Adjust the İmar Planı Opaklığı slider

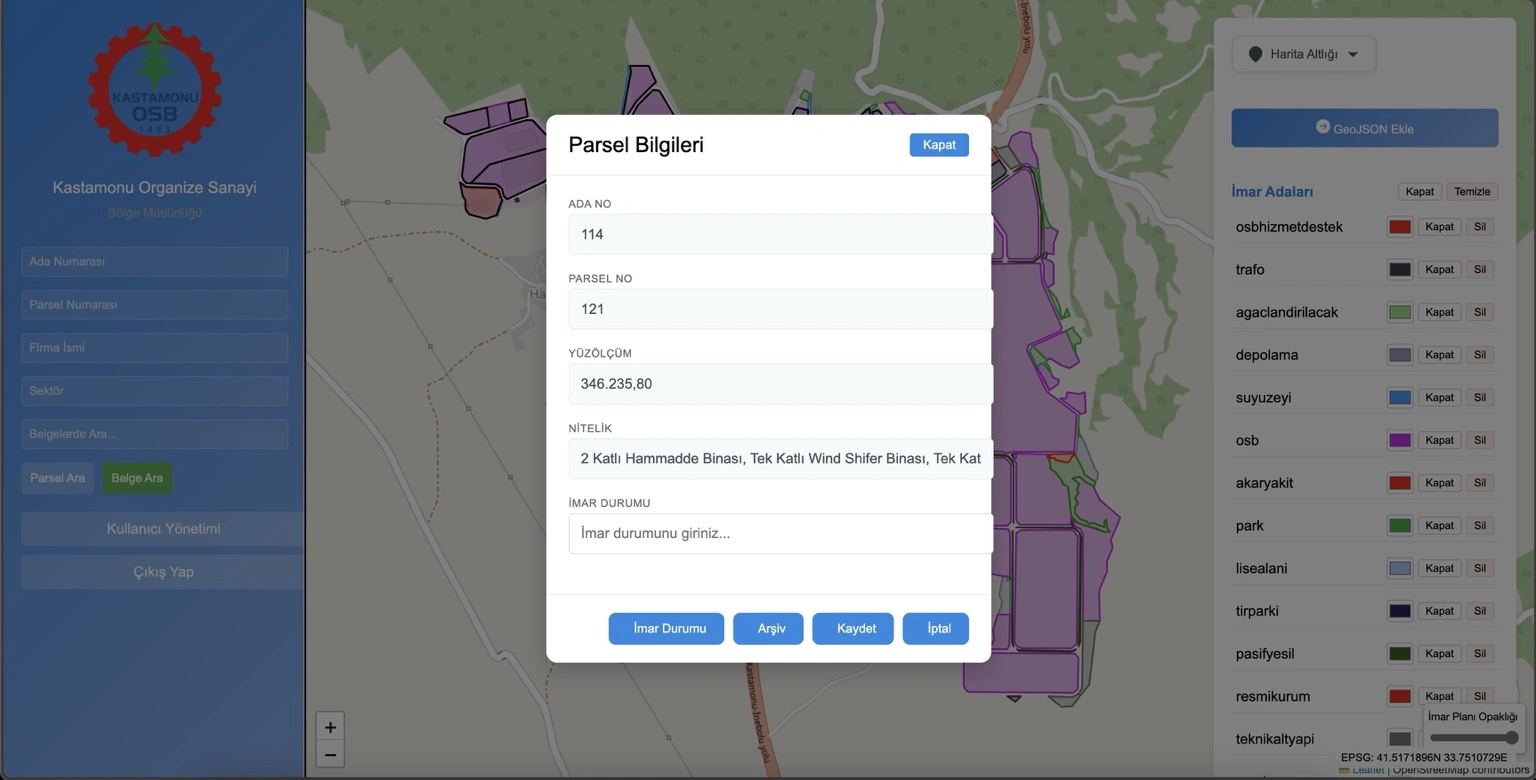(x=1473, y=738)
